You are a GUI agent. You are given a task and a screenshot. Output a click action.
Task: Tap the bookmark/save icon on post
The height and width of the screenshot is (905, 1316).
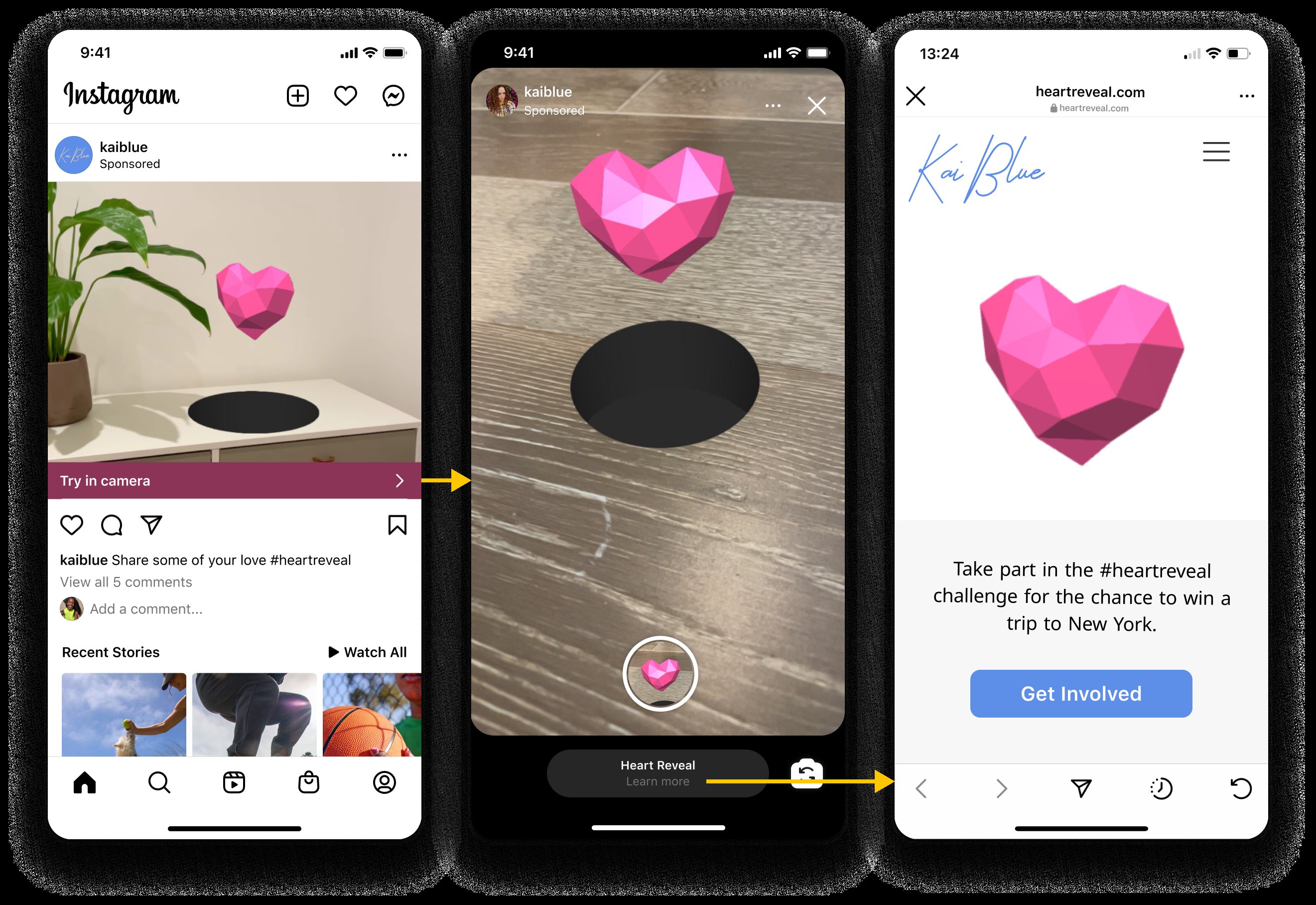point(398,523)
